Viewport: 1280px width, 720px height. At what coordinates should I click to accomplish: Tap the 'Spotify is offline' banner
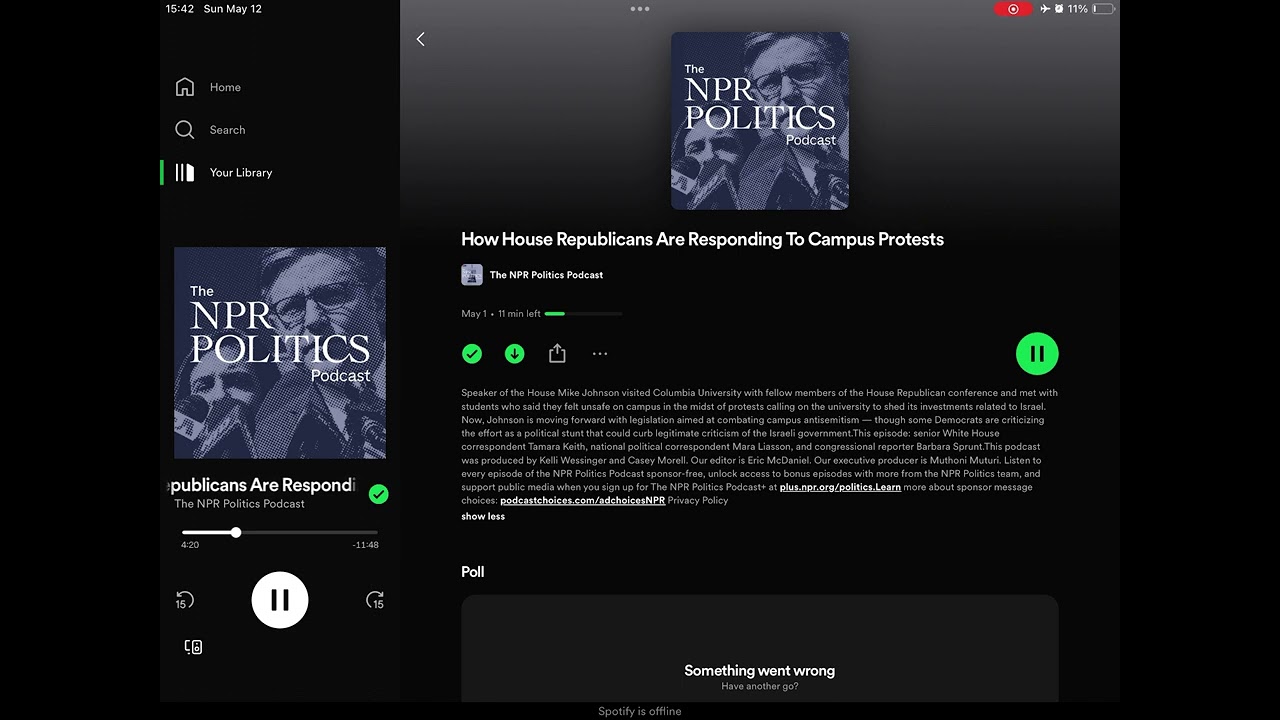640,711
